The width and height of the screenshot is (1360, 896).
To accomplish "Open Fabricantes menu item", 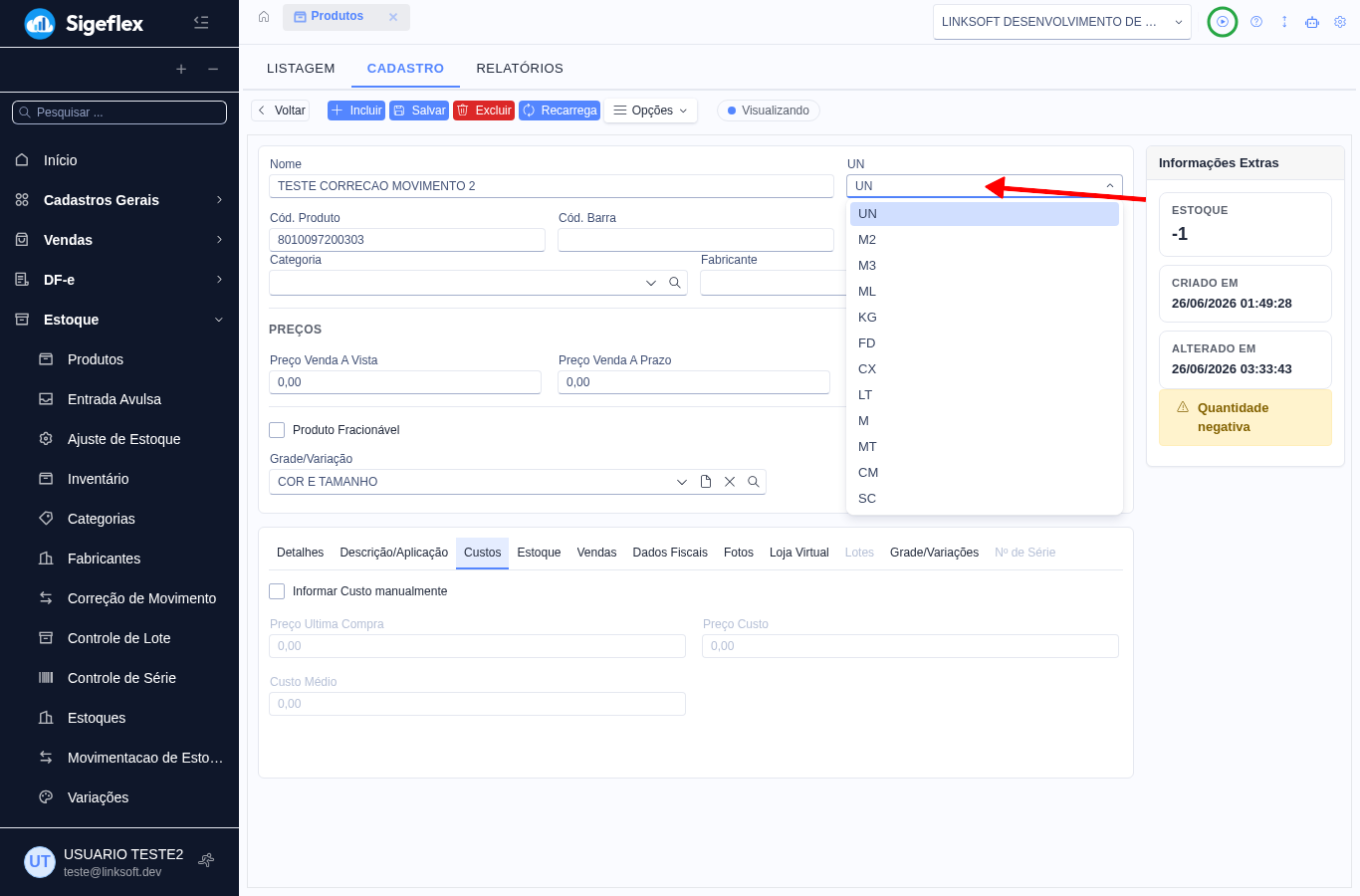I will (119, 559).
